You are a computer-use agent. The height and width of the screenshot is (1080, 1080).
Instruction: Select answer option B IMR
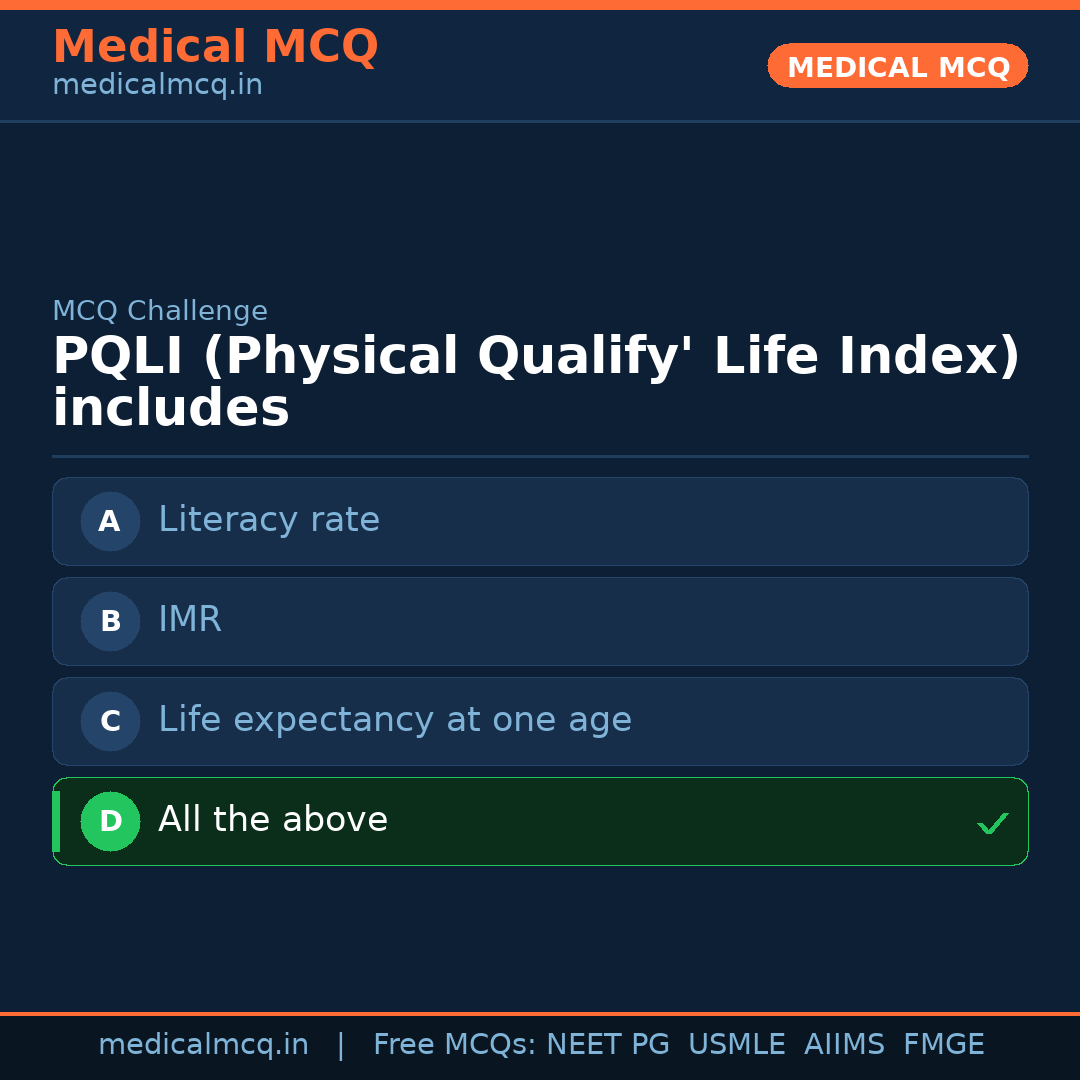(x=540, y=621)
